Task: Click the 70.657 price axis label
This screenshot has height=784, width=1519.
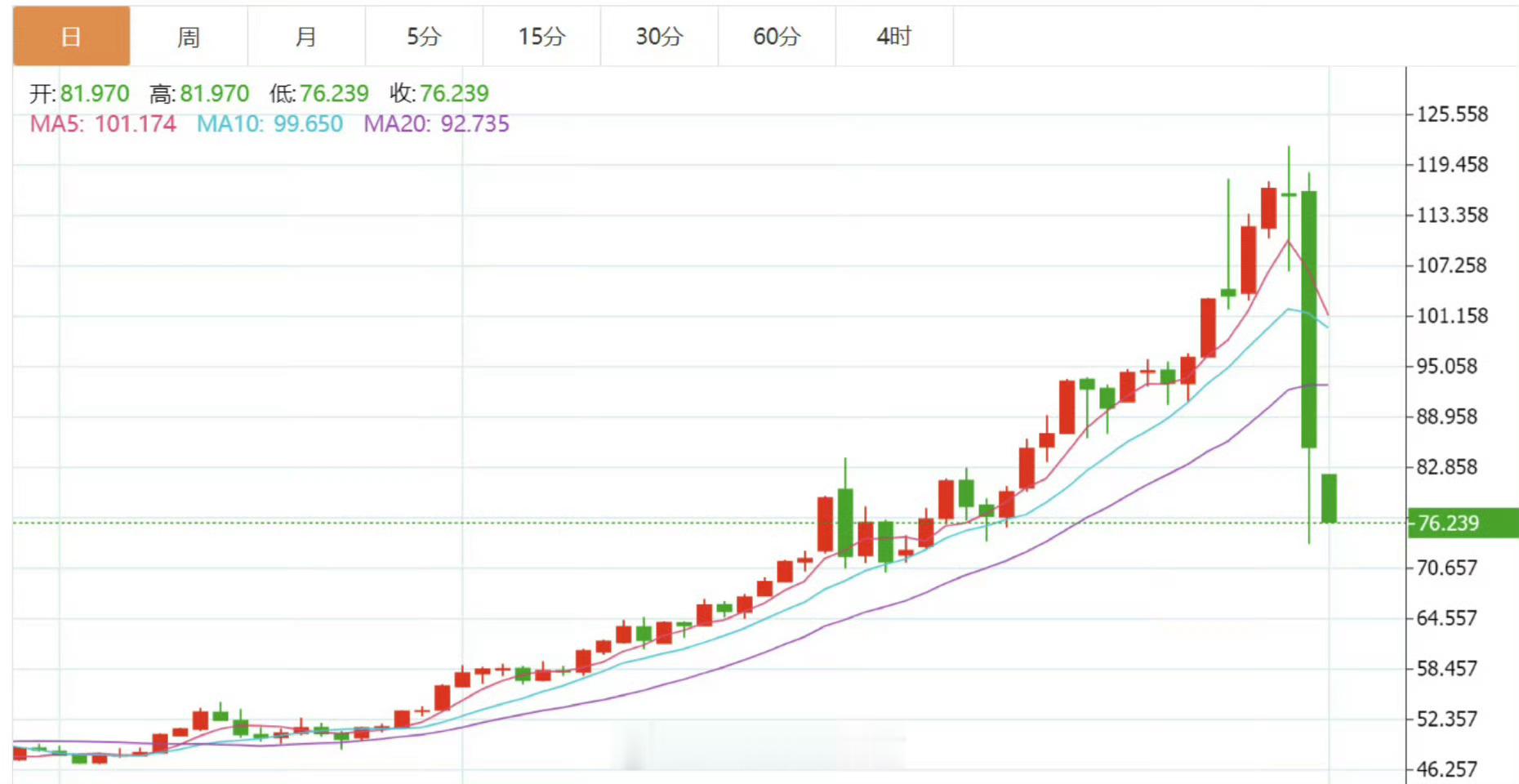Action: click(1447, 568)
